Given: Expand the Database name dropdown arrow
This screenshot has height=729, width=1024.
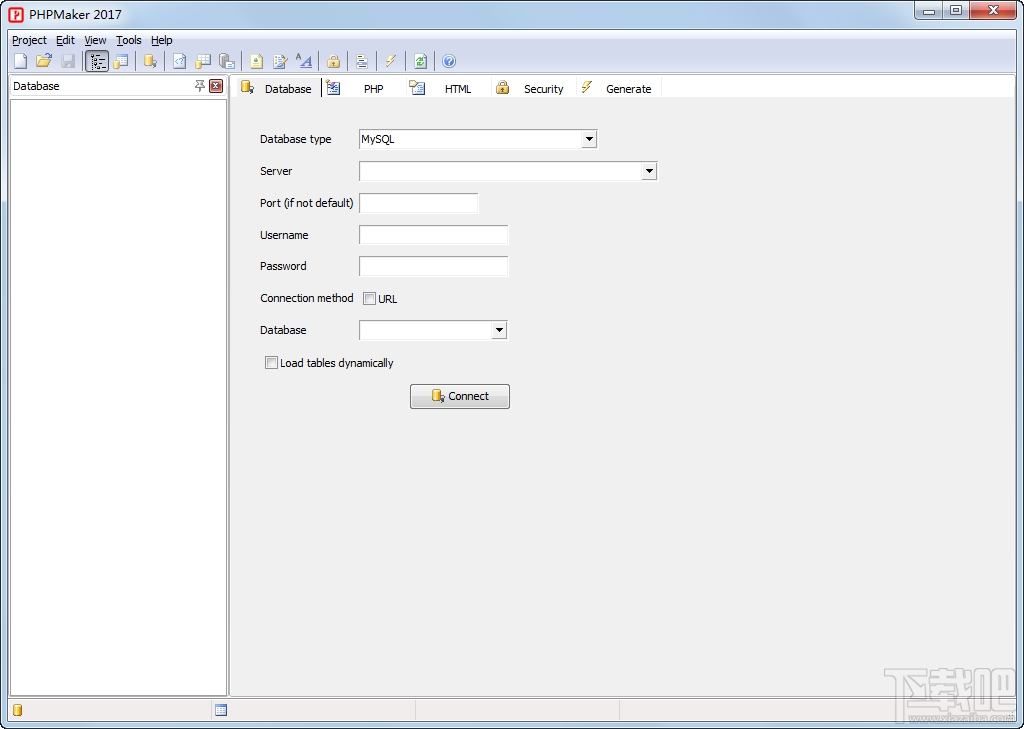Looking at the screenshot, I should coord(499,330).
